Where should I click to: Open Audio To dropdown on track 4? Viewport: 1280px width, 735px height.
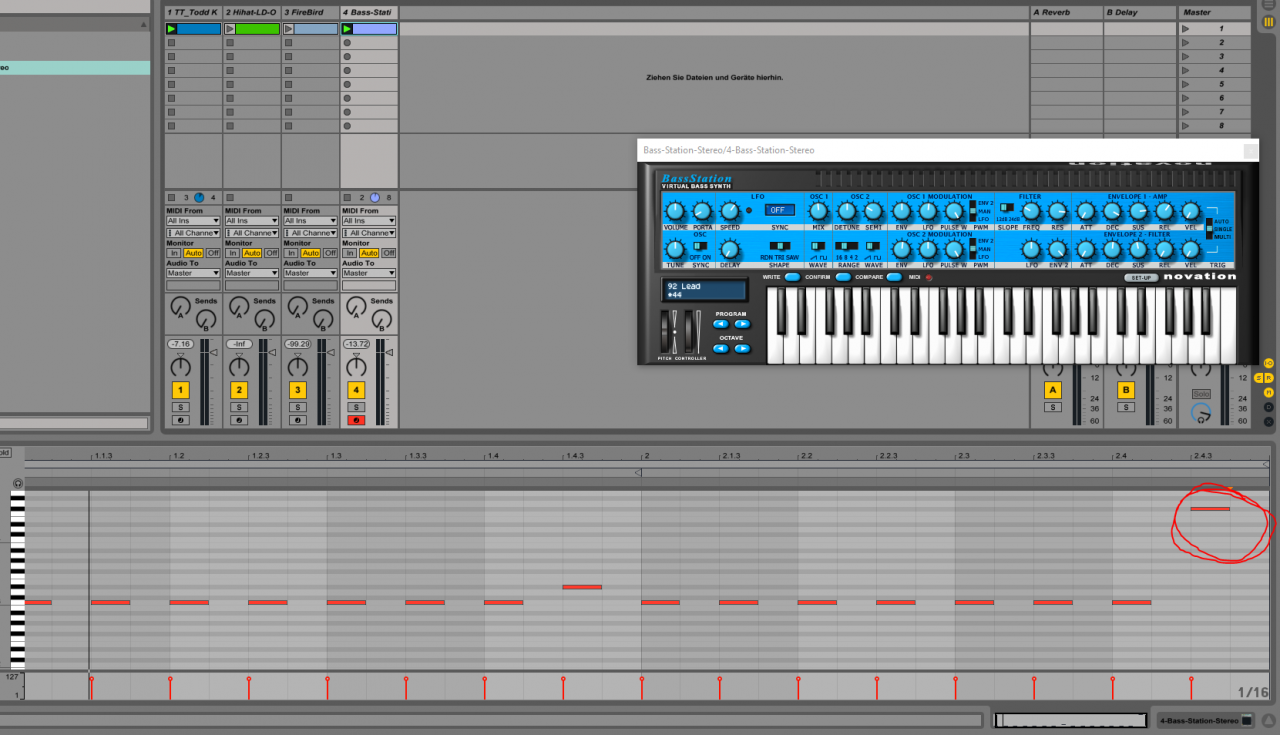click(369, 273)
